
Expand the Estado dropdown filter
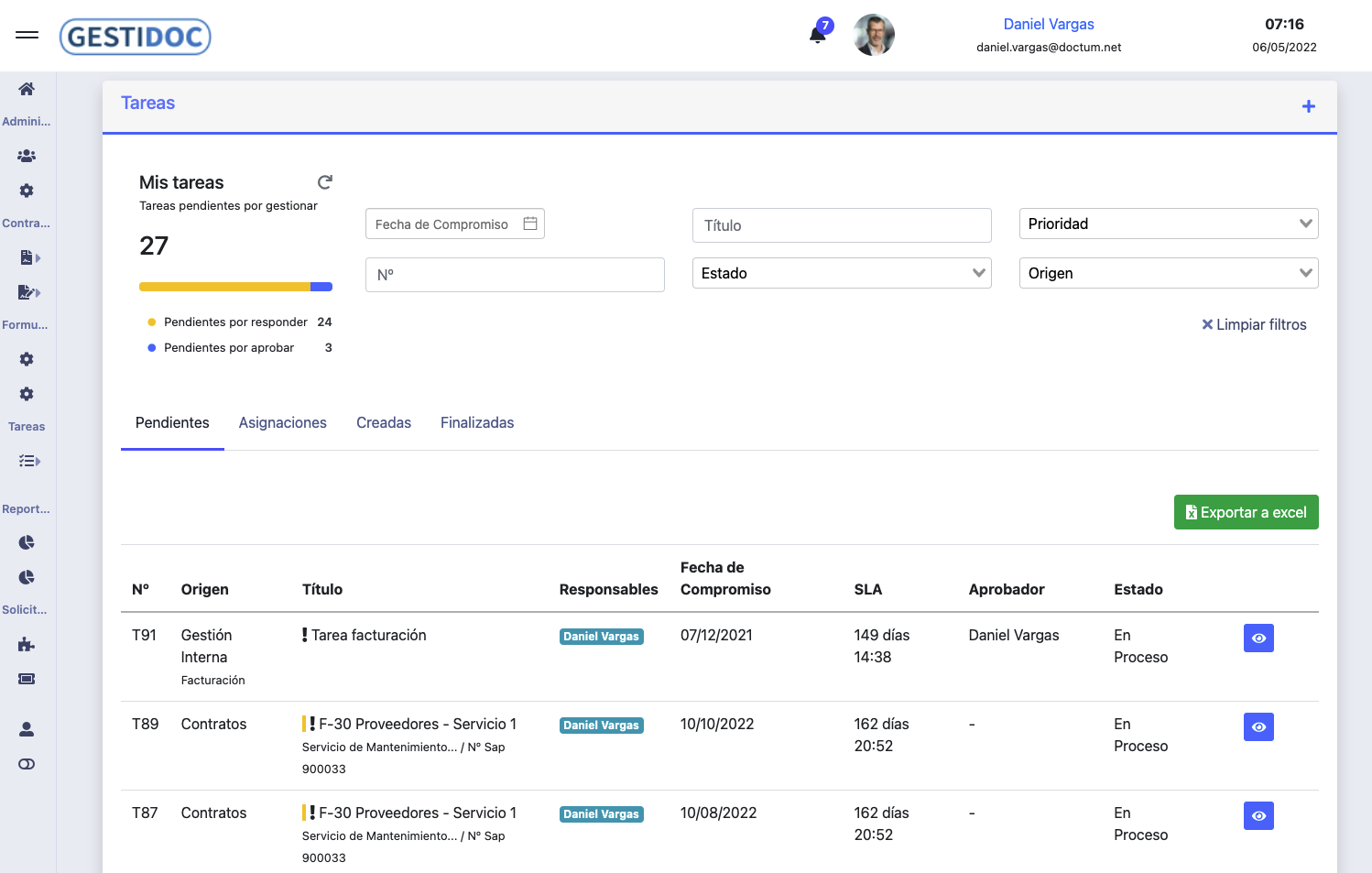coord(841,272)
